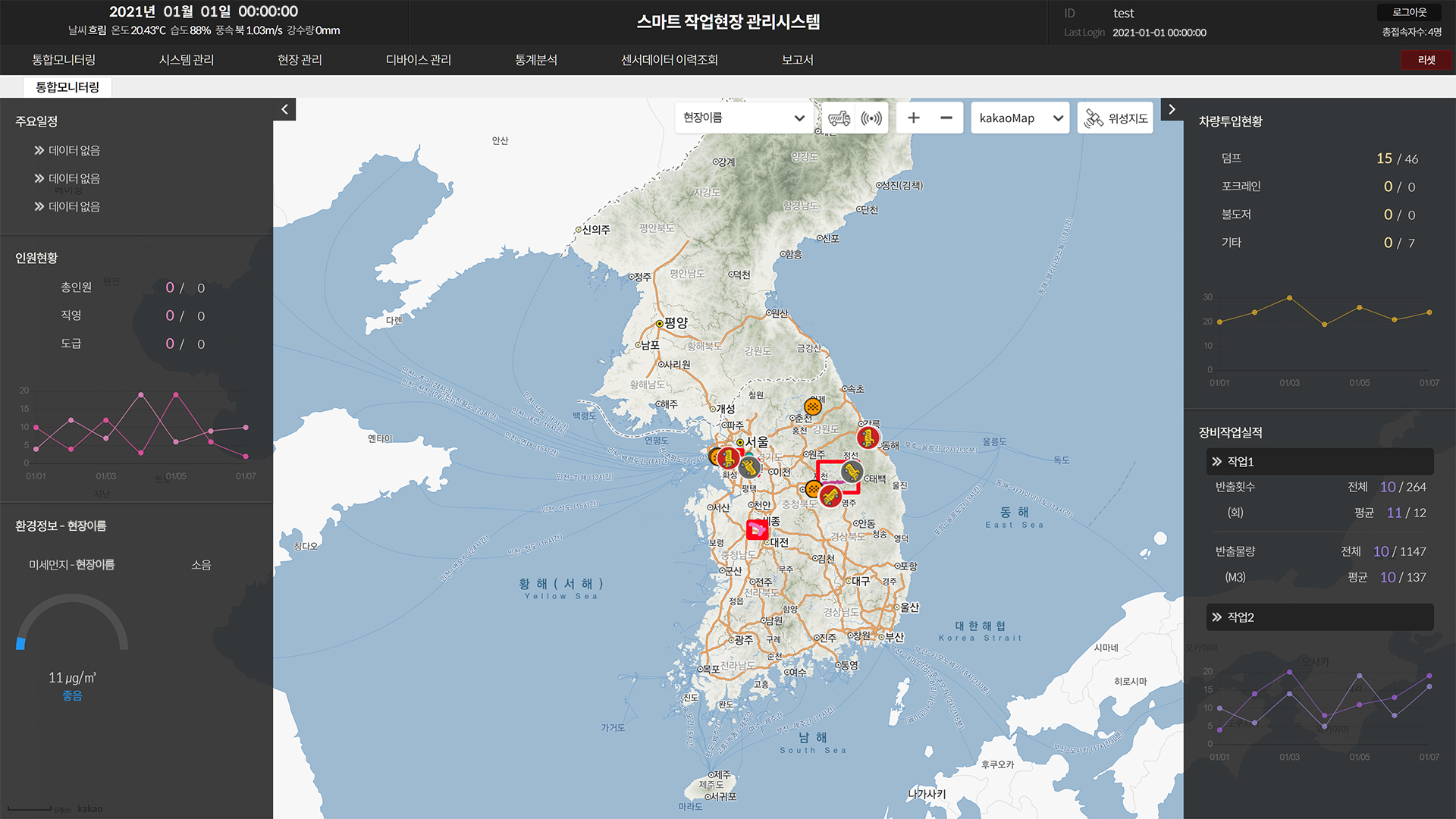Open 현장 관리 menu
Image resolution: width=1456 pixels, height=819 pixels.
(x=300, y=60)
